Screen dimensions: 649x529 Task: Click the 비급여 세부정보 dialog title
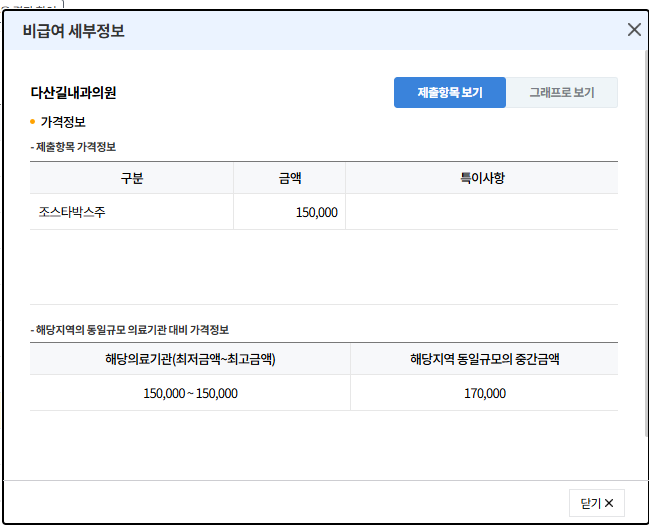pyautogui.click(x=74, y=31)
